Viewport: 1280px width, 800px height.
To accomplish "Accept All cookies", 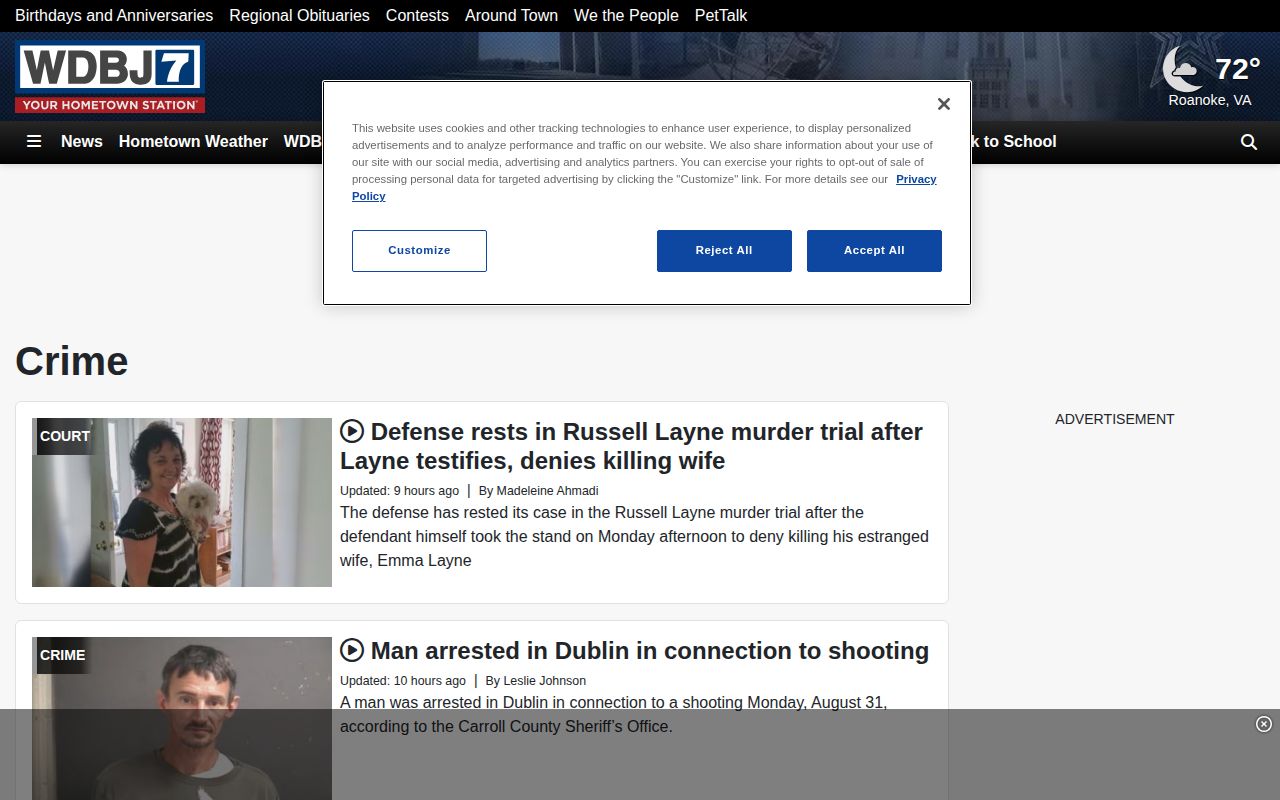I will tap(874, 251).
